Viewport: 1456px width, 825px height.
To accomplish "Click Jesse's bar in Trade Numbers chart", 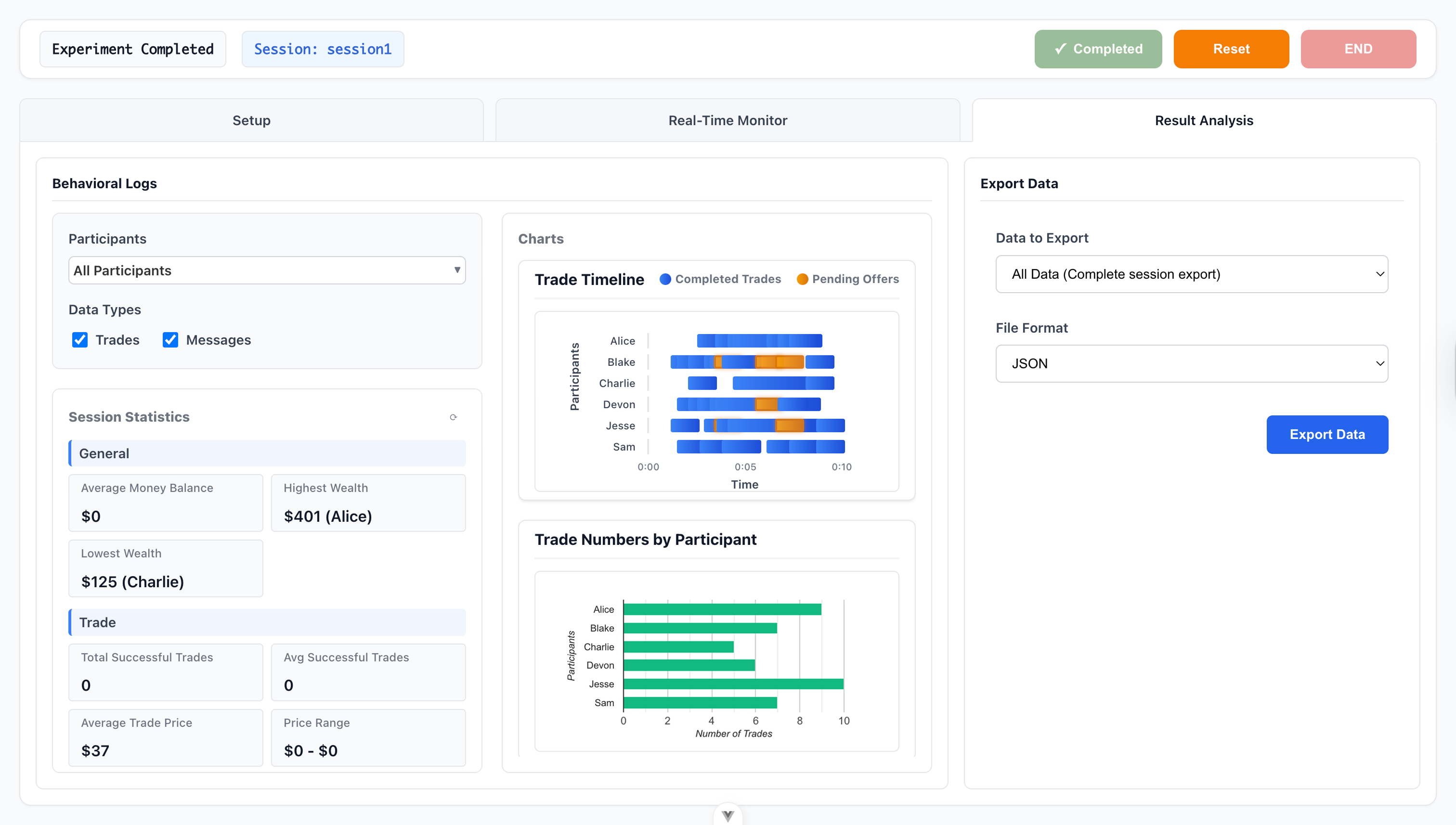I will pyautogui.click(x=733, y=684).
